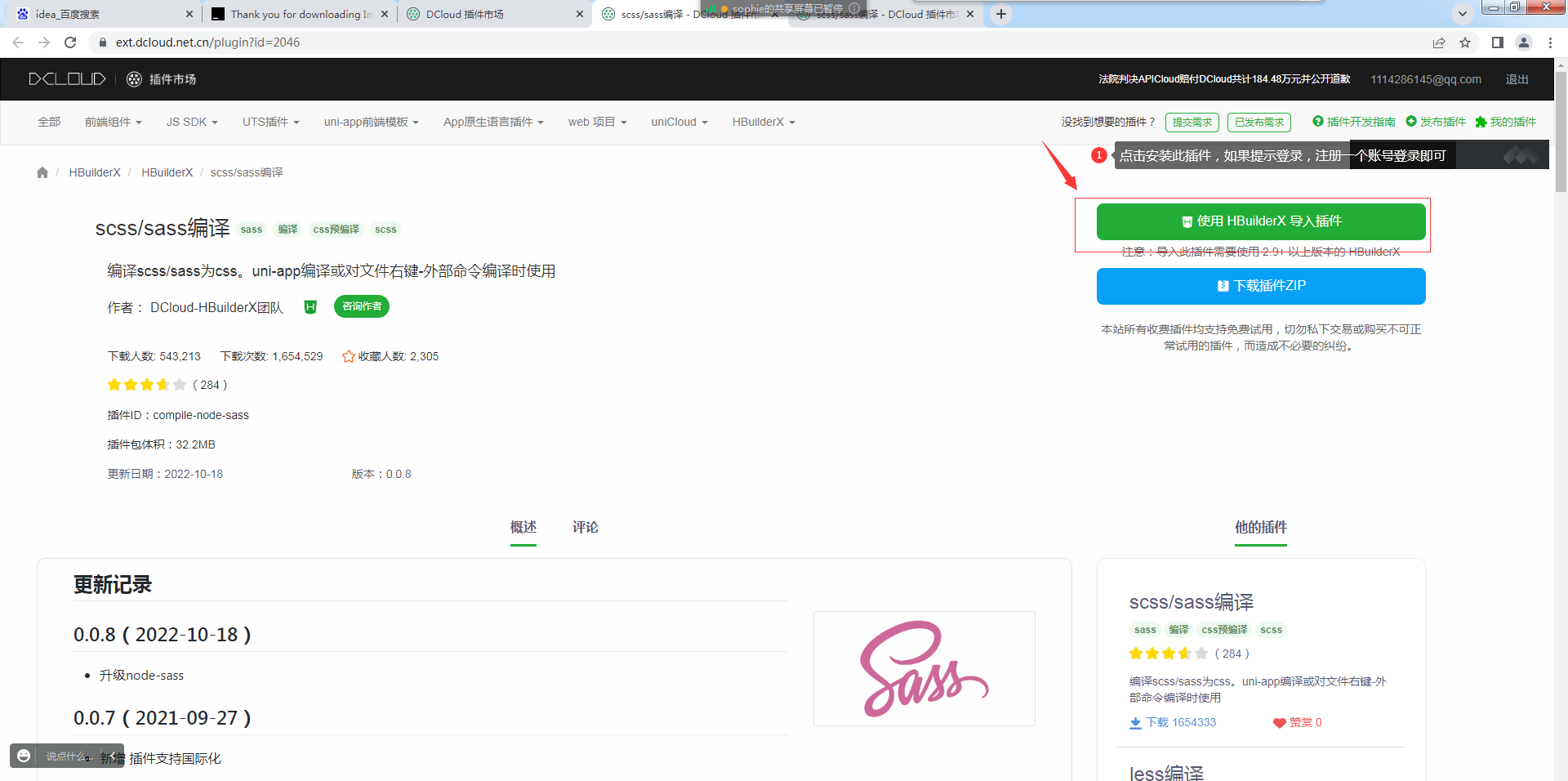
Task: Click the 赞赏 0 text in sidebar card
Action: tap(1305, 723)
